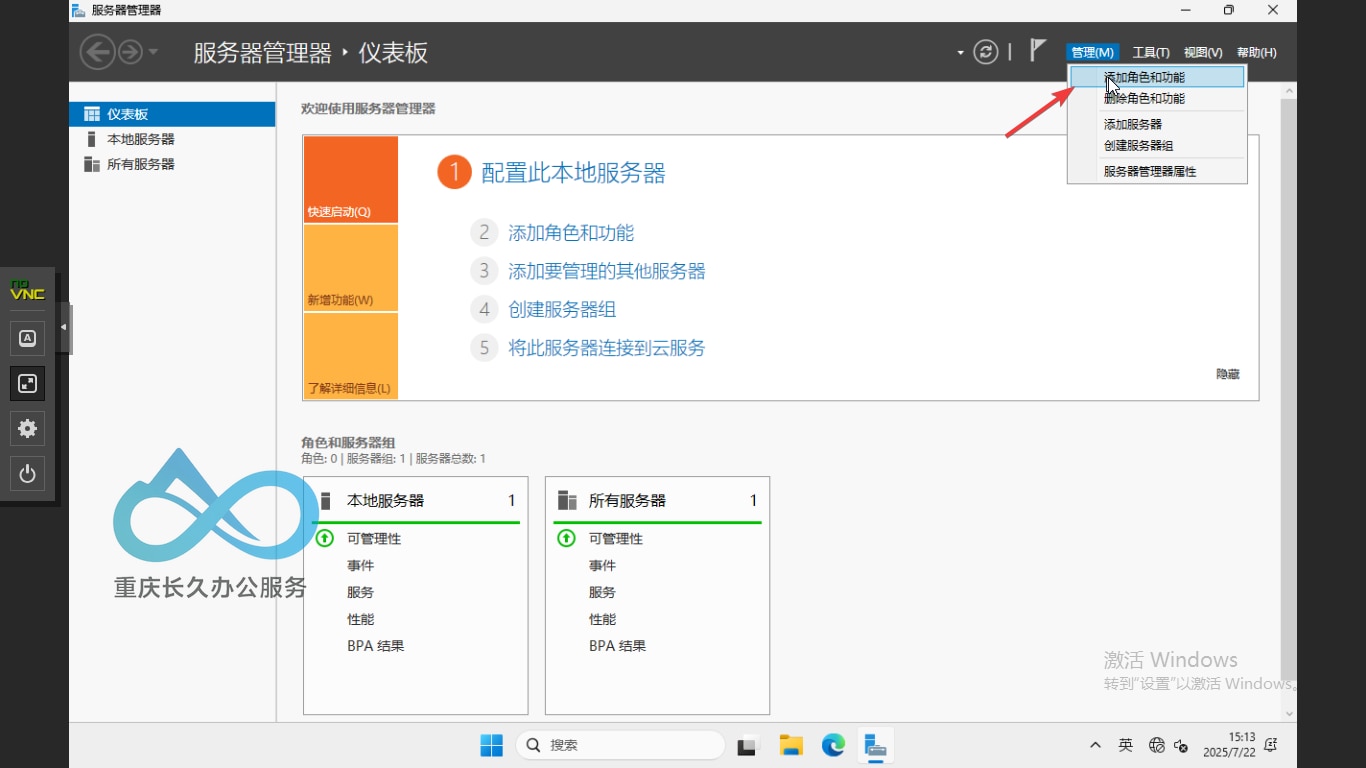1366x768 pixels.
Task: Choose 删除角色和功能 from the dropdown menu
Action: tap(1157, 98)
